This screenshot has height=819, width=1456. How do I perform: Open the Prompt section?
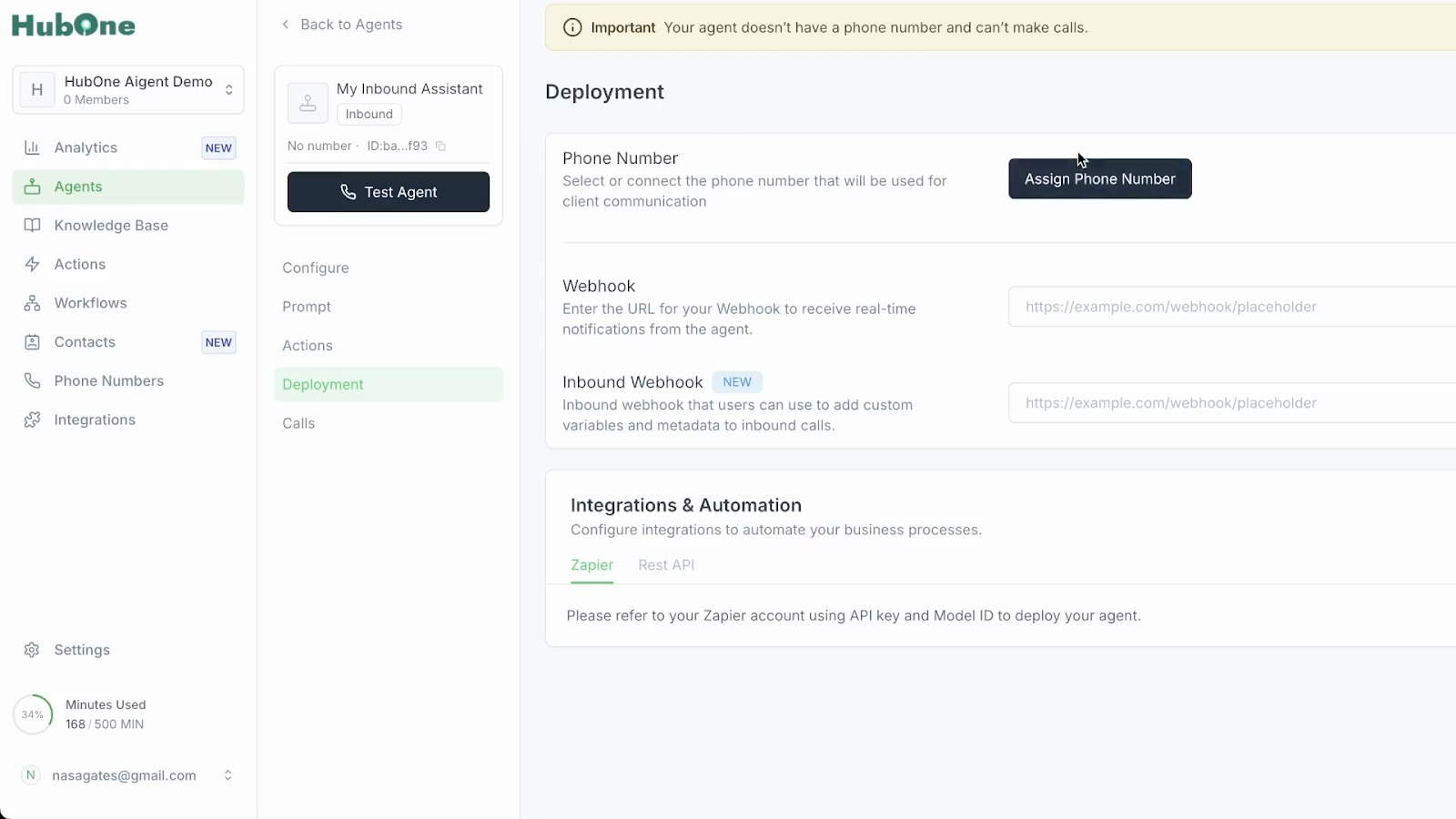click(307, 307)
